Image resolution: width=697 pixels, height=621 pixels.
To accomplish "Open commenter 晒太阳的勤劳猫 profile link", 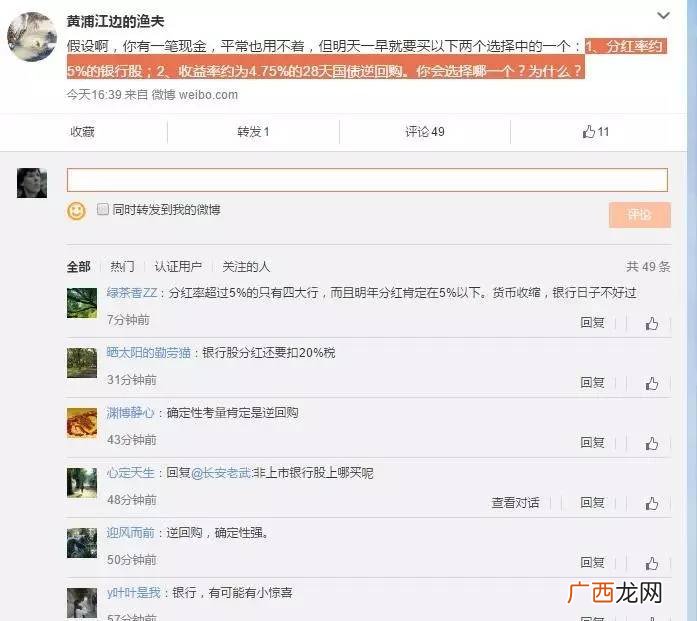I will tap(148, 353).
